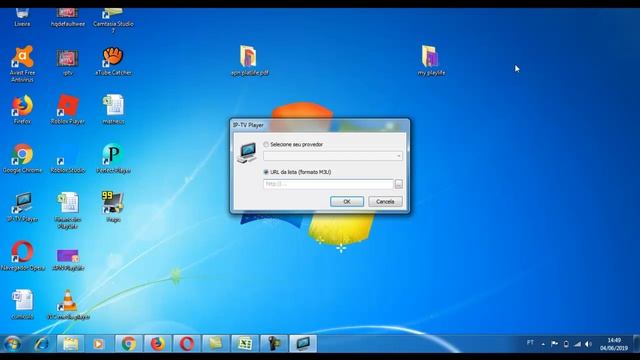
Task: Open the Windows Start menu orb
Action: [12, 344]
